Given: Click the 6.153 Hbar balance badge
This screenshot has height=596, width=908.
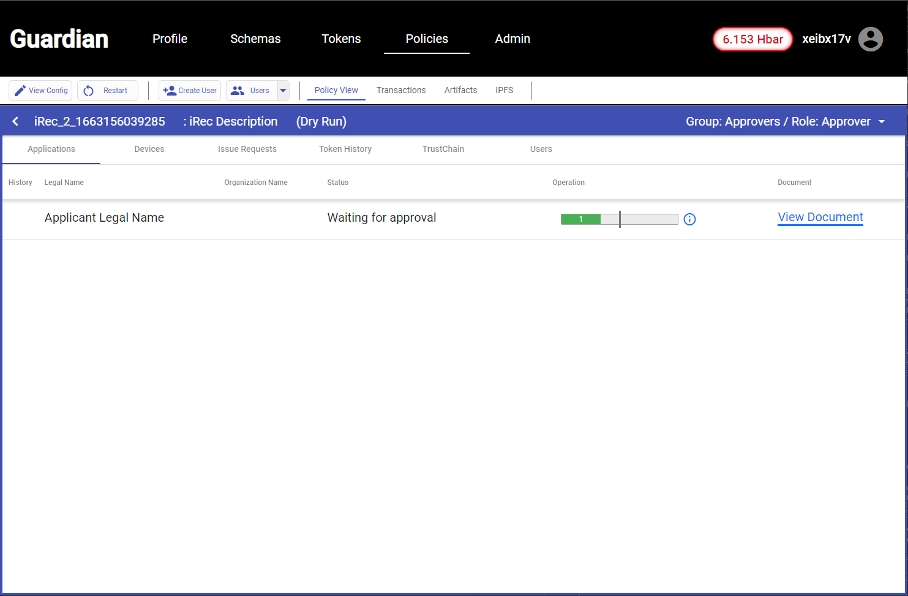Looking at the screenshot, I should point(752,39).
